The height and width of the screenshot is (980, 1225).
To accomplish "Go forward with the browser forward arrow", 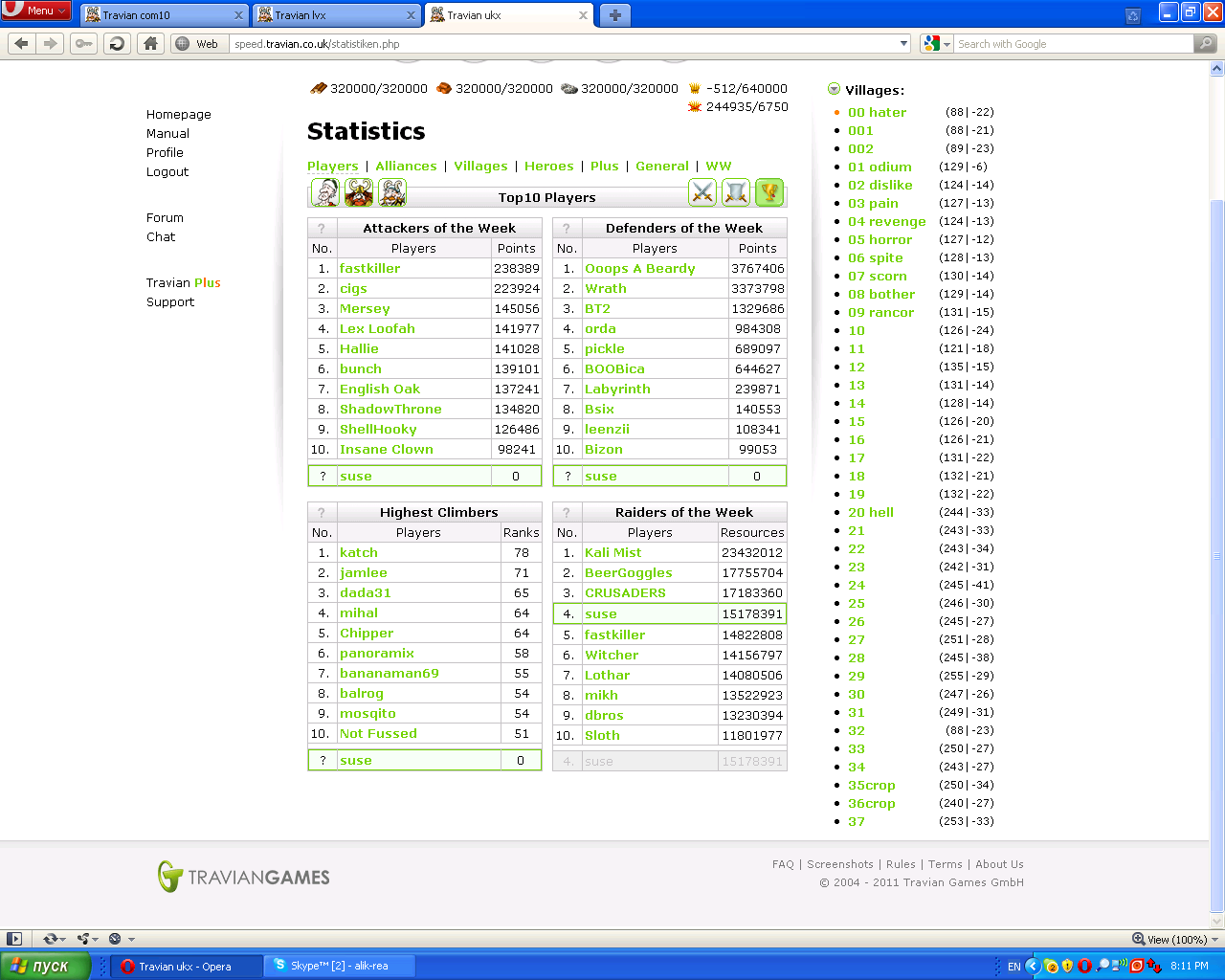I will pyautogui.click(x=51, y=43).
